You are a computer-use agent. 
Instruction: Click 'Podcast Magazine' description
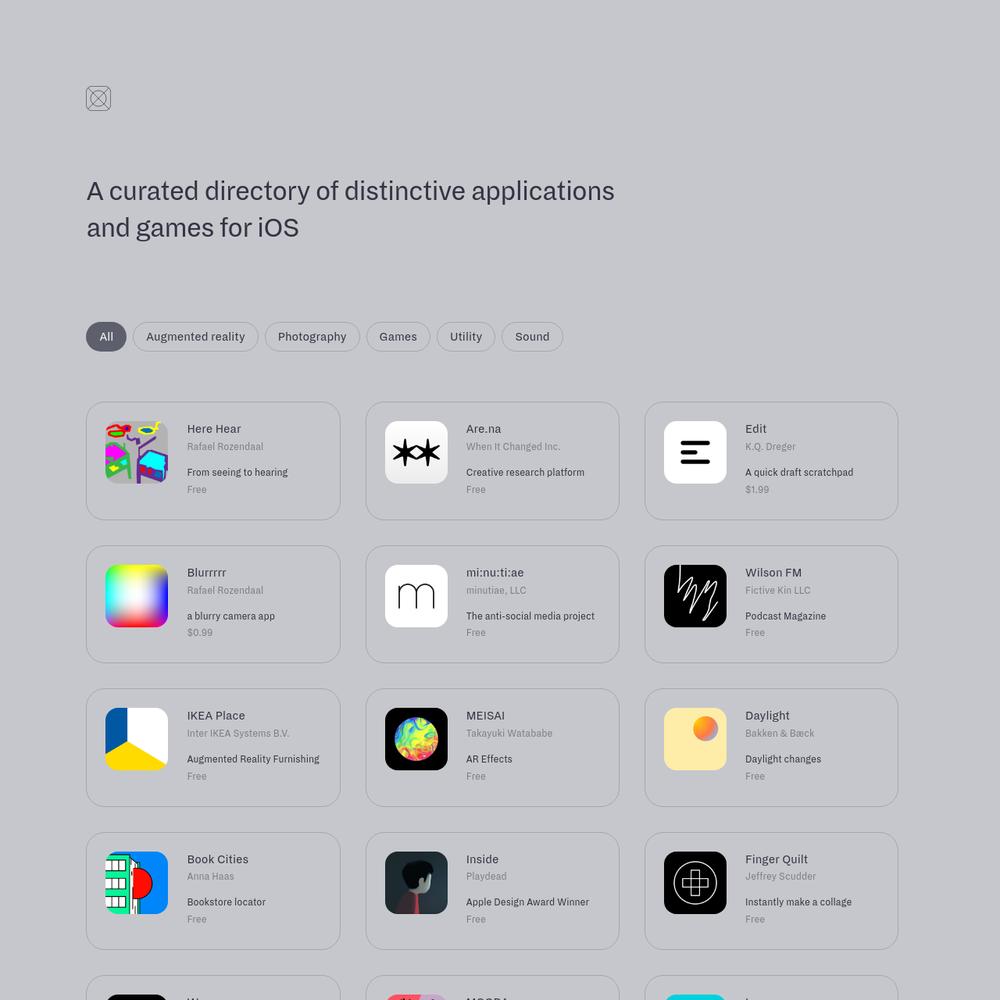tap(785, 616)
